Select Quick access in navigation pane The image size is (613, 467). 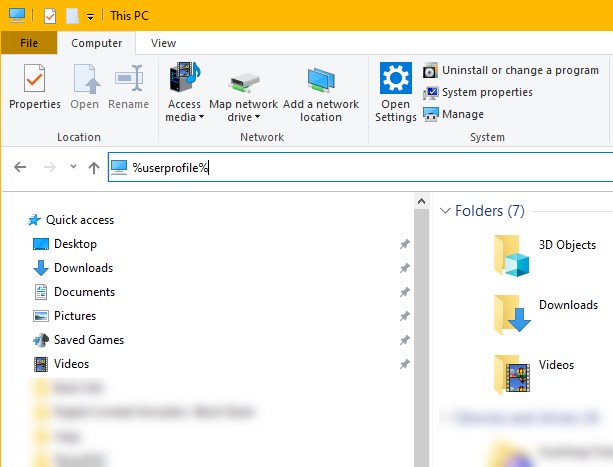tap(71, 220)
